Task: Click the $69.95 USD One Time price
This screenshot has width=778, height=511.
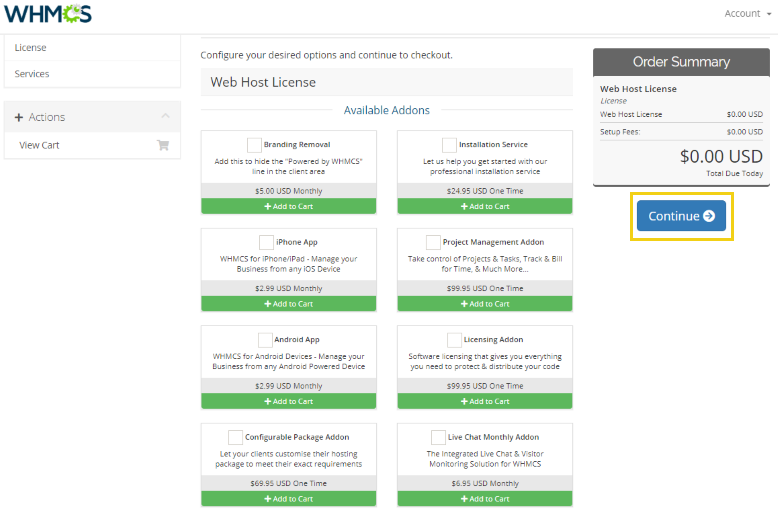Action: (x=288, y=483)
